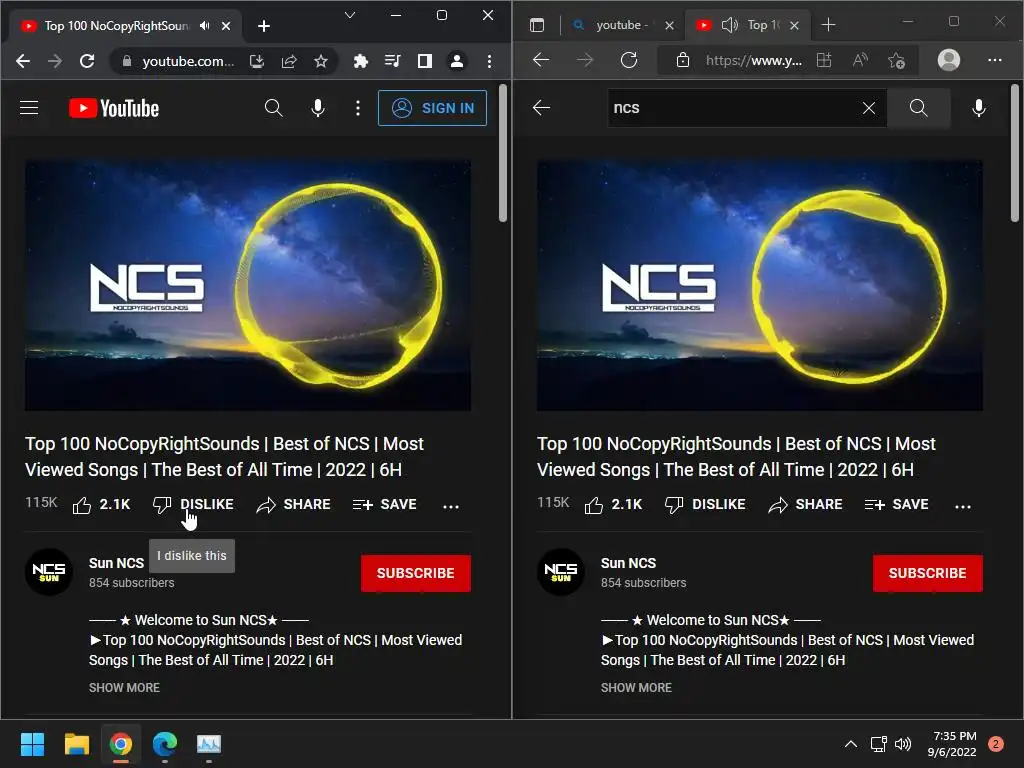The width and height of the screenshot is (1024, 768).
Task: Add page to favorites in Edge
Action: [x=896, y=61]
